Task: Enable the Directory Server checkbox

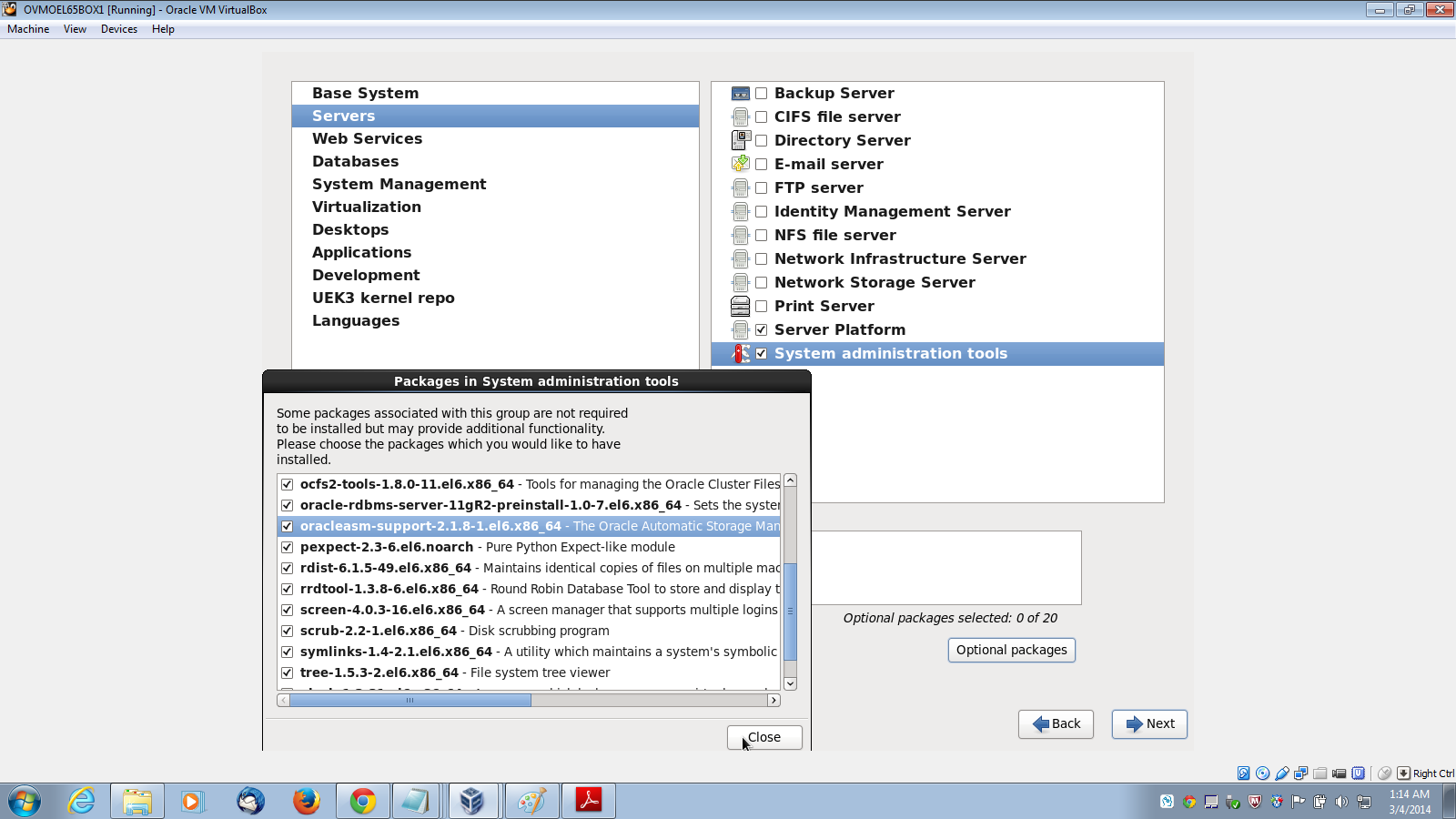Action: [x=762, y=140]
